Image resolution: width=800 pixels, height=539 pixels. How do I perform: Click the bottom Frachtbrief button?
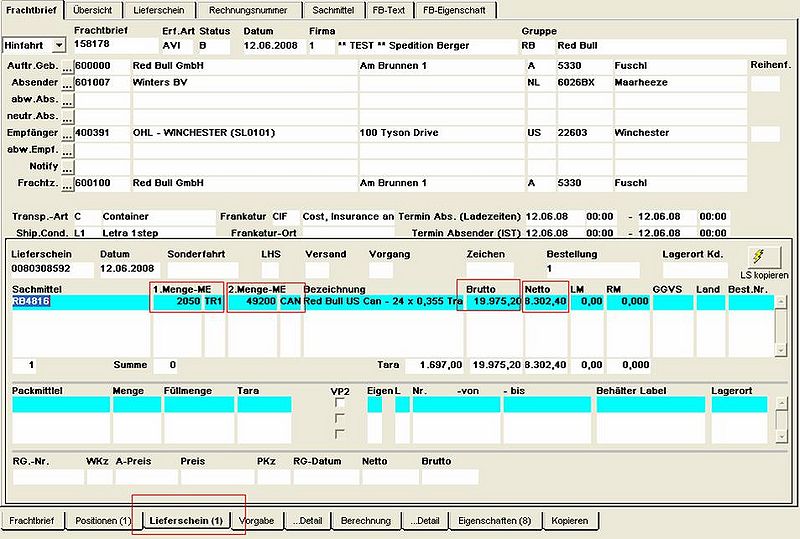point(32,521)
